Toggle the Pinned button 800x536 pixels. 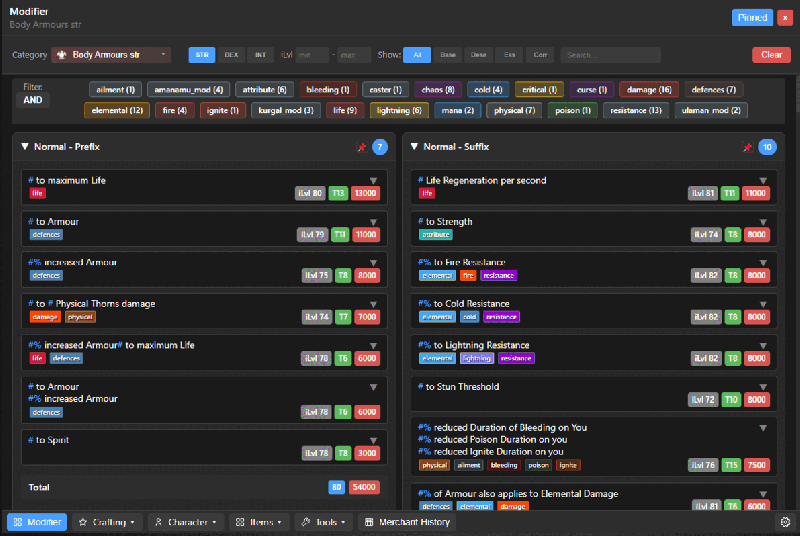point(752,18)
